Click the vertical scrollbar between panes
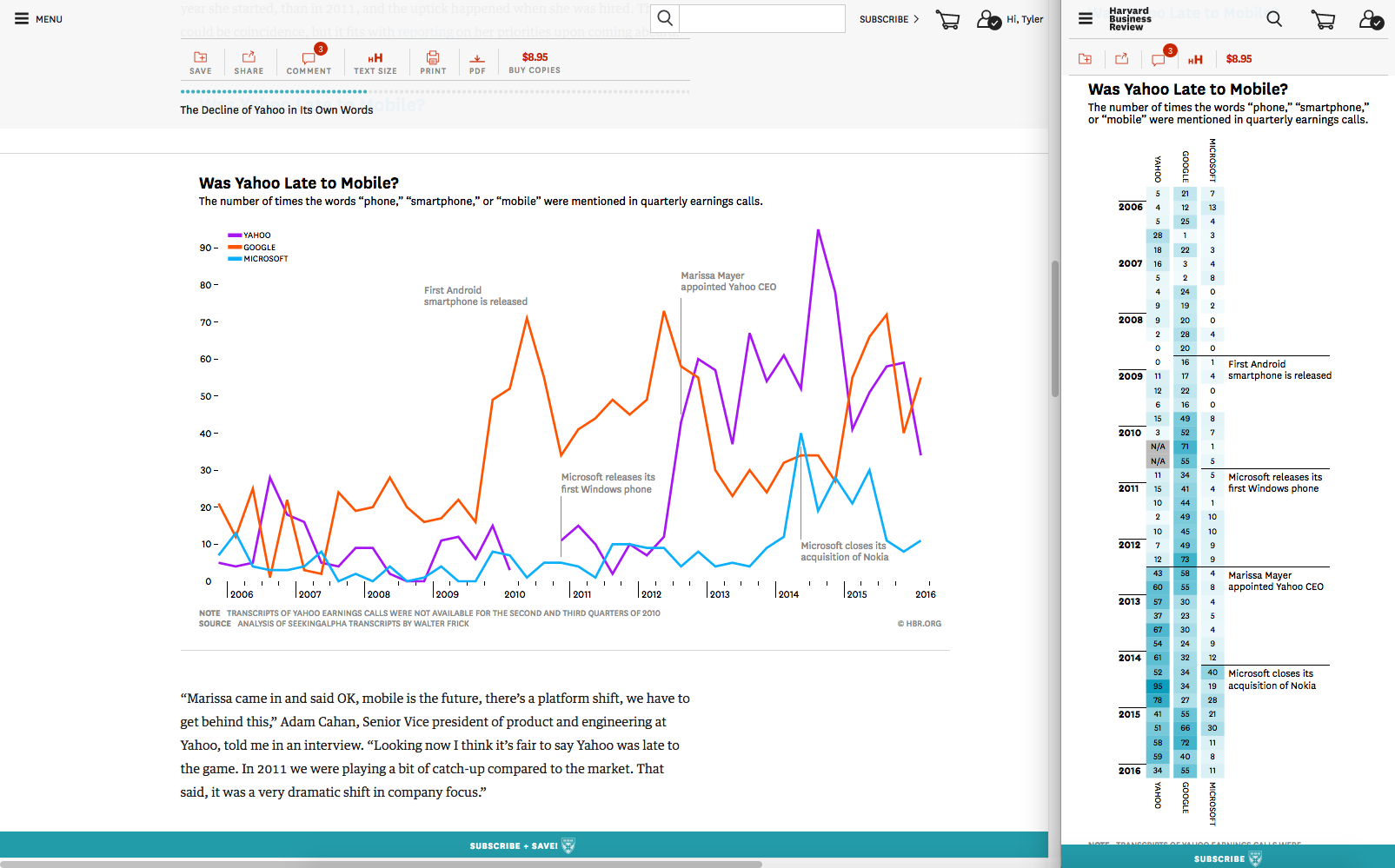Screen dimensions: 1395x868 click(1055, 328)
